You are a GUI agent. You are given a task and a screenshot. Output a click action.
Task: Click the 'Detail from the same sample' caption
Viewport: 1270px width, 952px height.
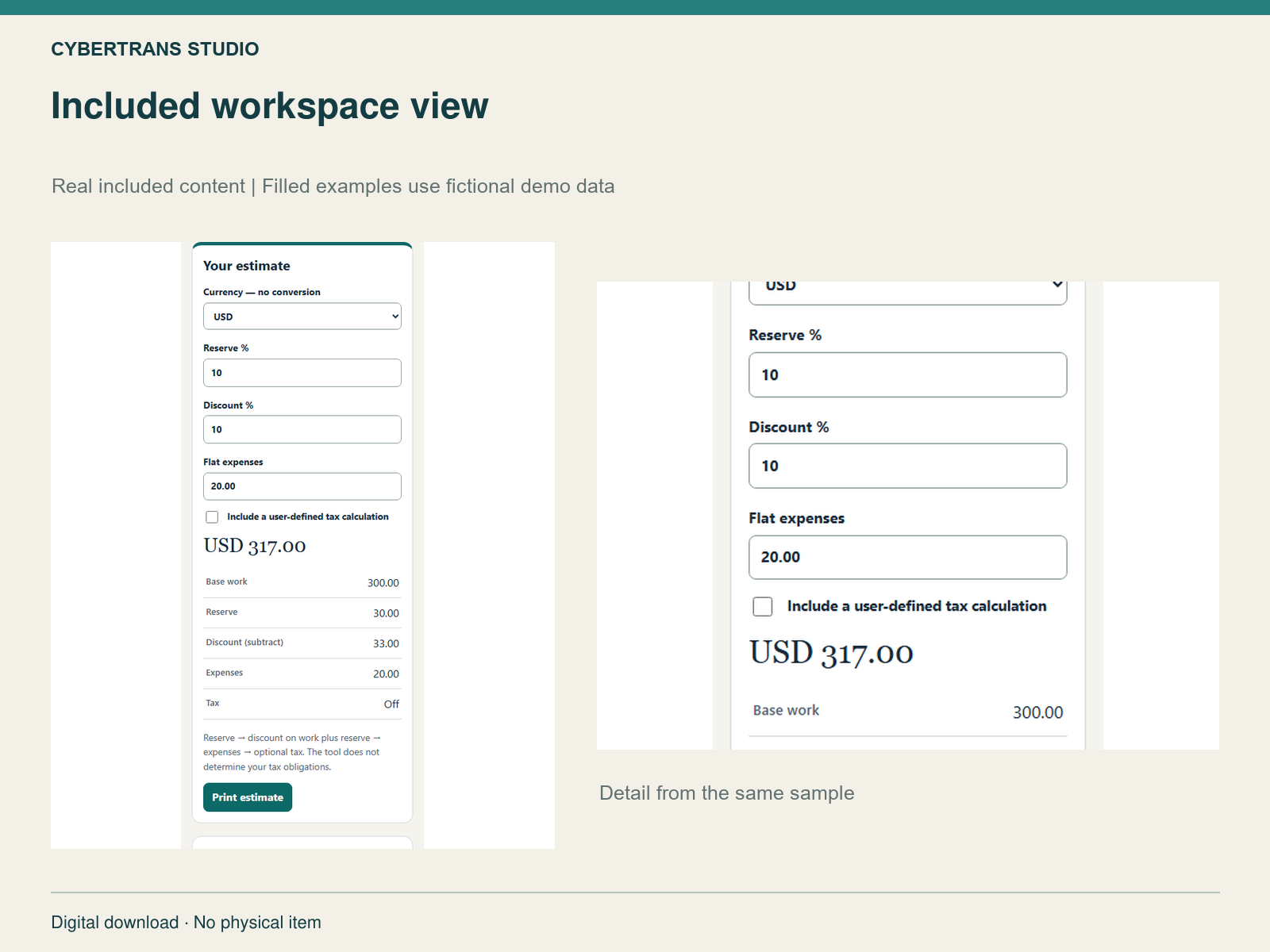pos(727,793)
